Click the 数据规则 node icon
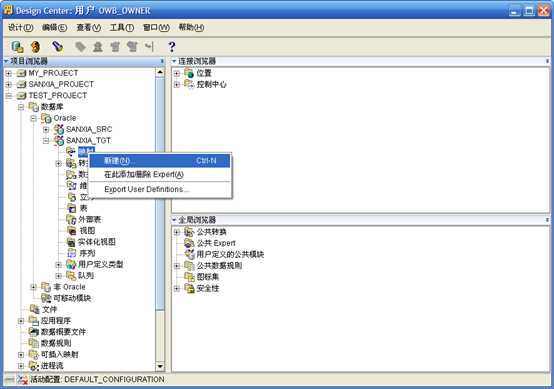The image size is (554, 389). pos(34,343)
